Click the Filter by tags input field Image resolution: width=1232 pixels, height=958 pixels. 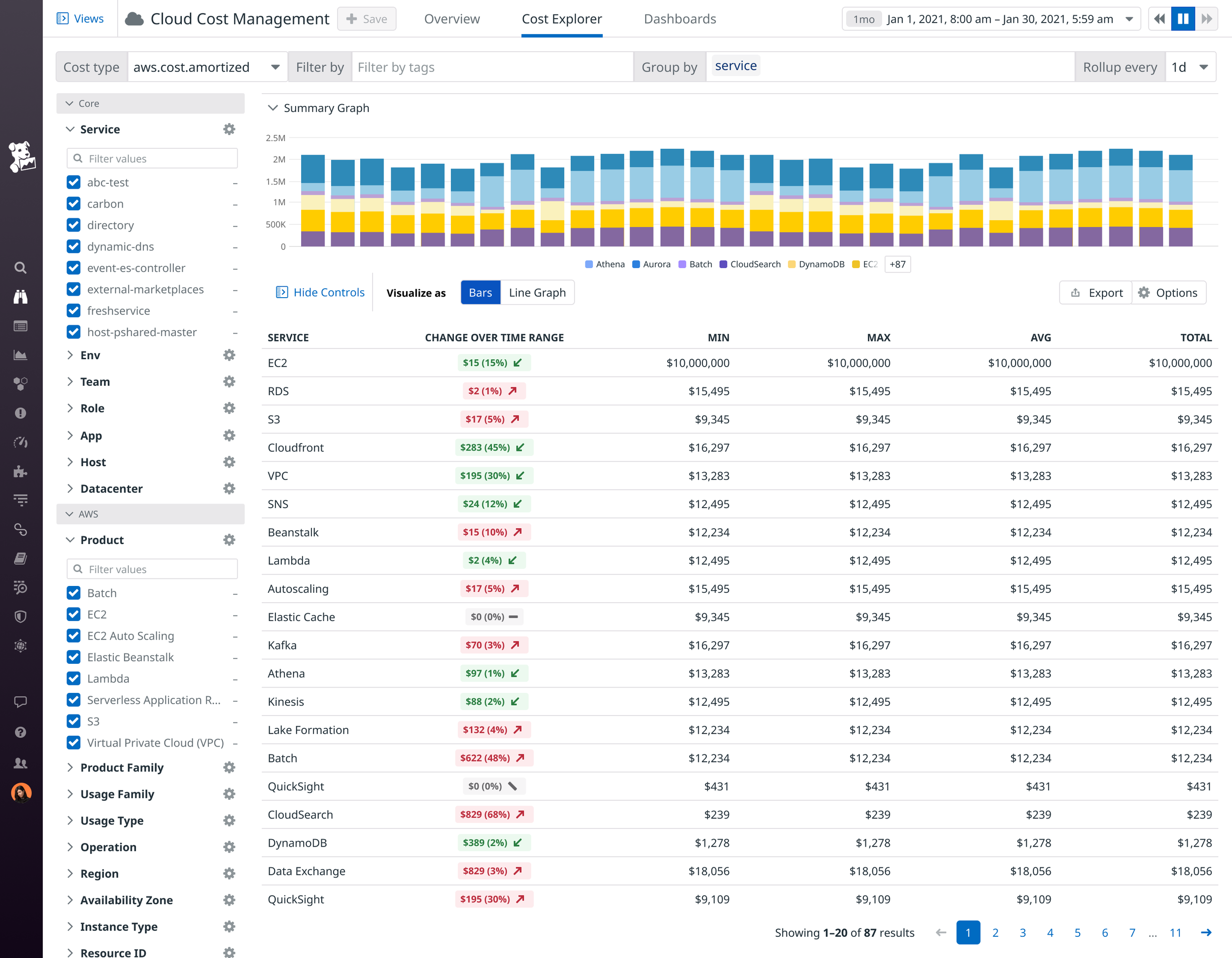point(492,67)
